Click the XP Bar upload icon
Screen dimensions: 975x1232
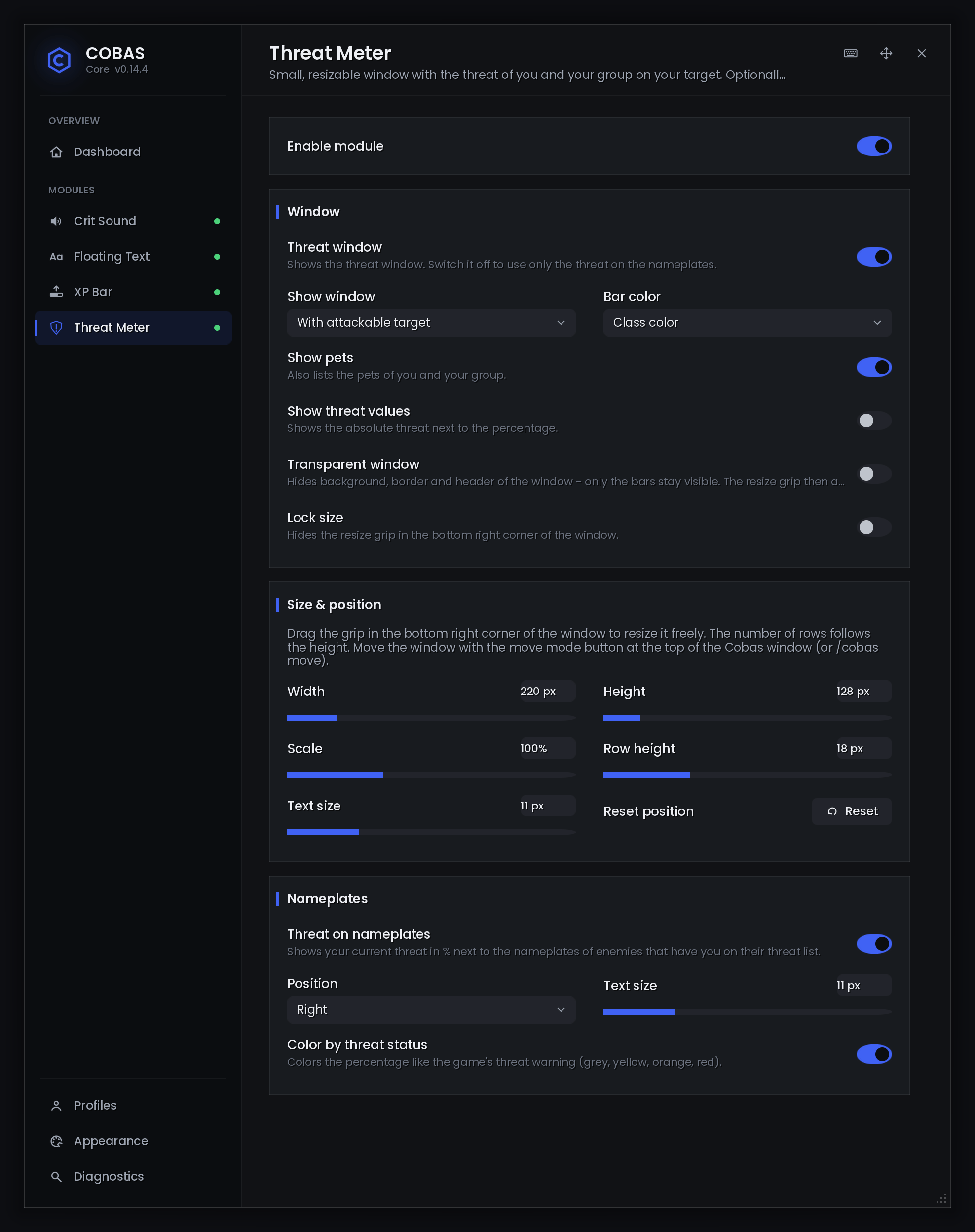coord(56,292)
